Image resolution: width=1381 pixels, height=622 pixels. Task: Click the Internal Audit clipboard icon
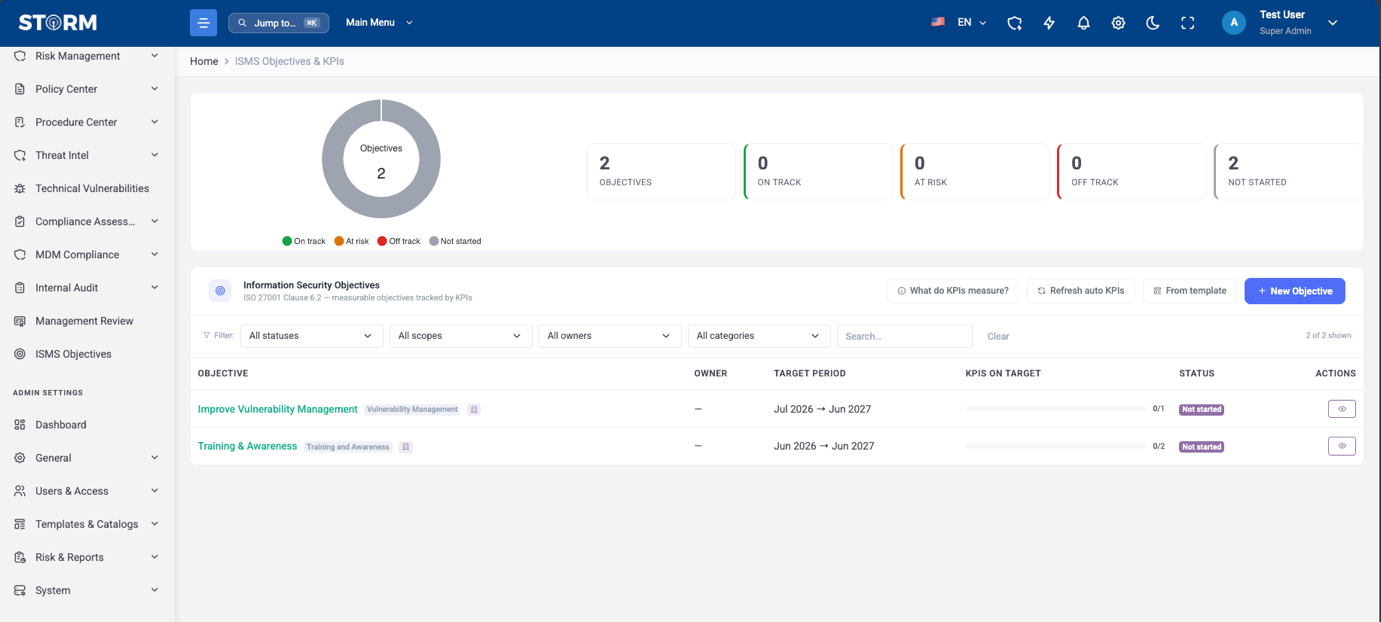click(20, 288)
